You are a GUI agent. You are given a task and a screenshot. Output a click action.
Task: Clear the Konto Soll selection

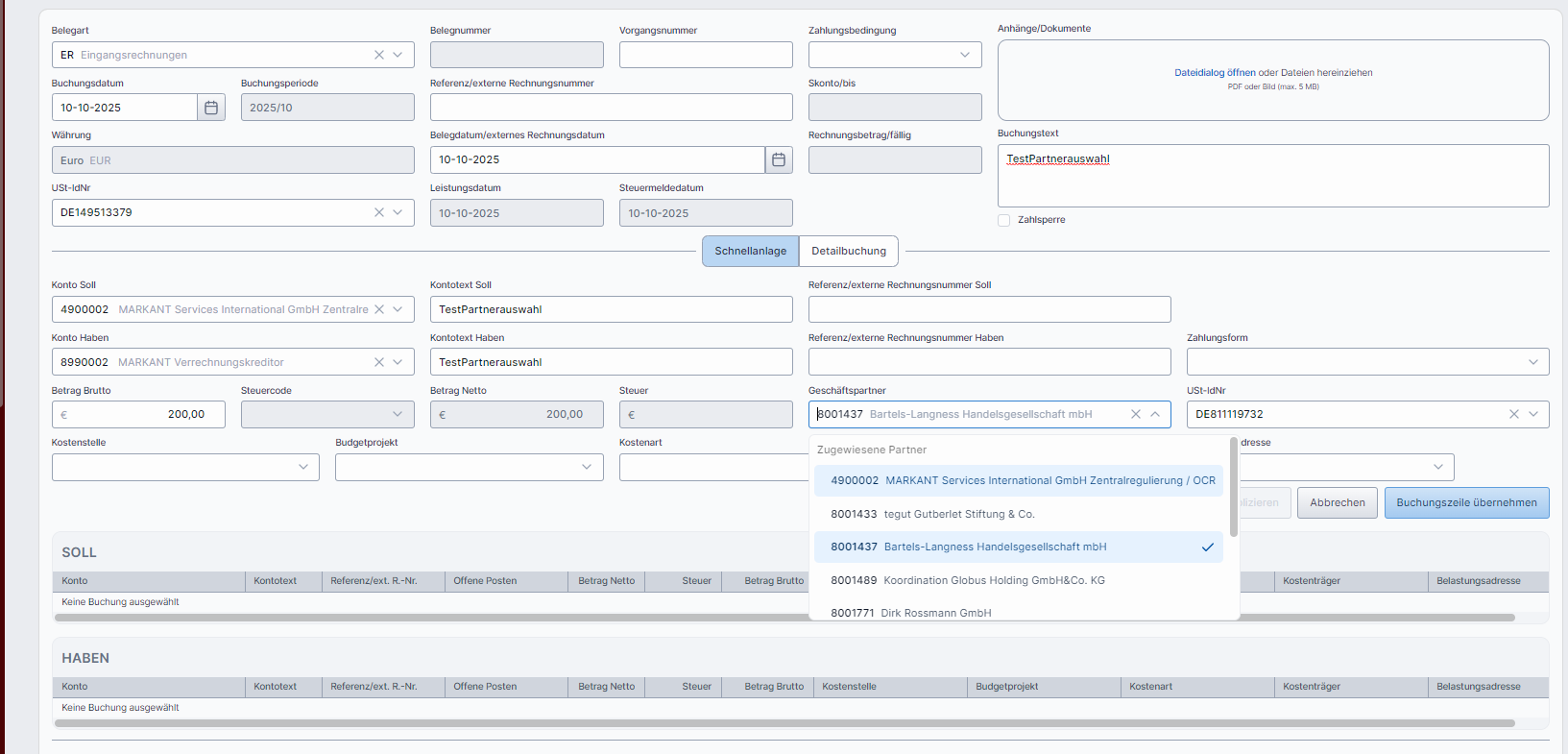[x=379, y=309]
